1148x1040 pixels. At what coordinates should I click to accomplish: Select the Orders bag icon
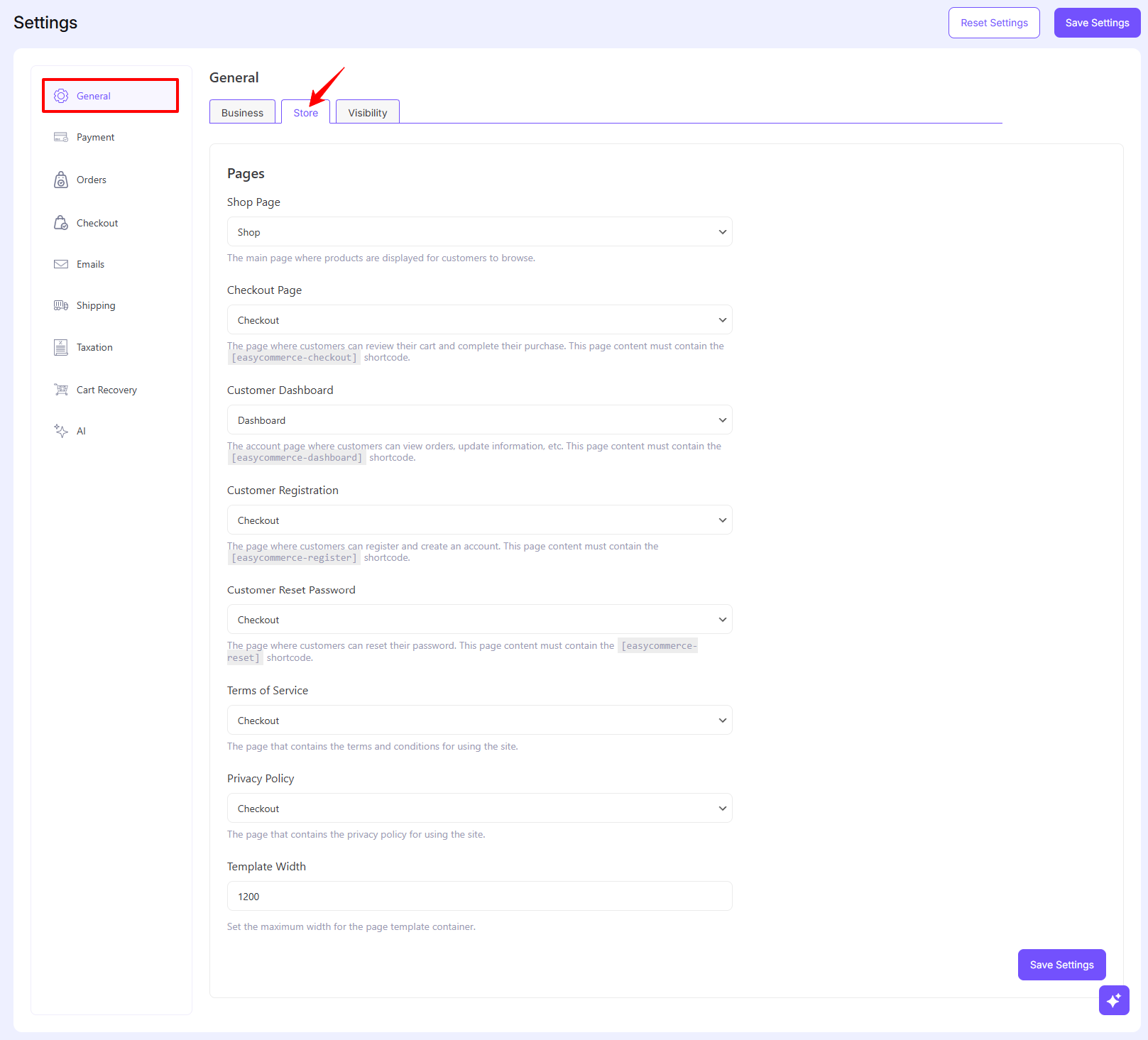pos(61,180)
